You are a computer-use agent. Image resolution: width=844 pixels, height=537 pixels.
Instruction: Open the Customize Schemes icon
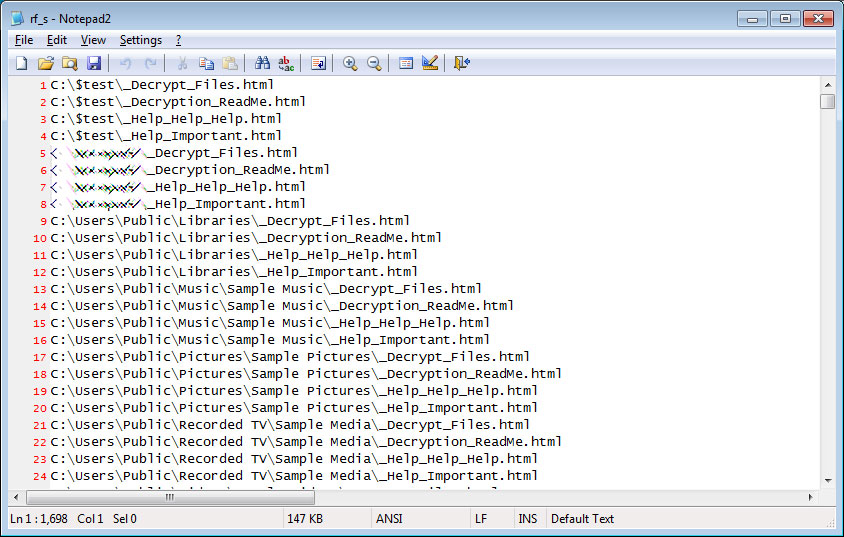pos(430,63)
